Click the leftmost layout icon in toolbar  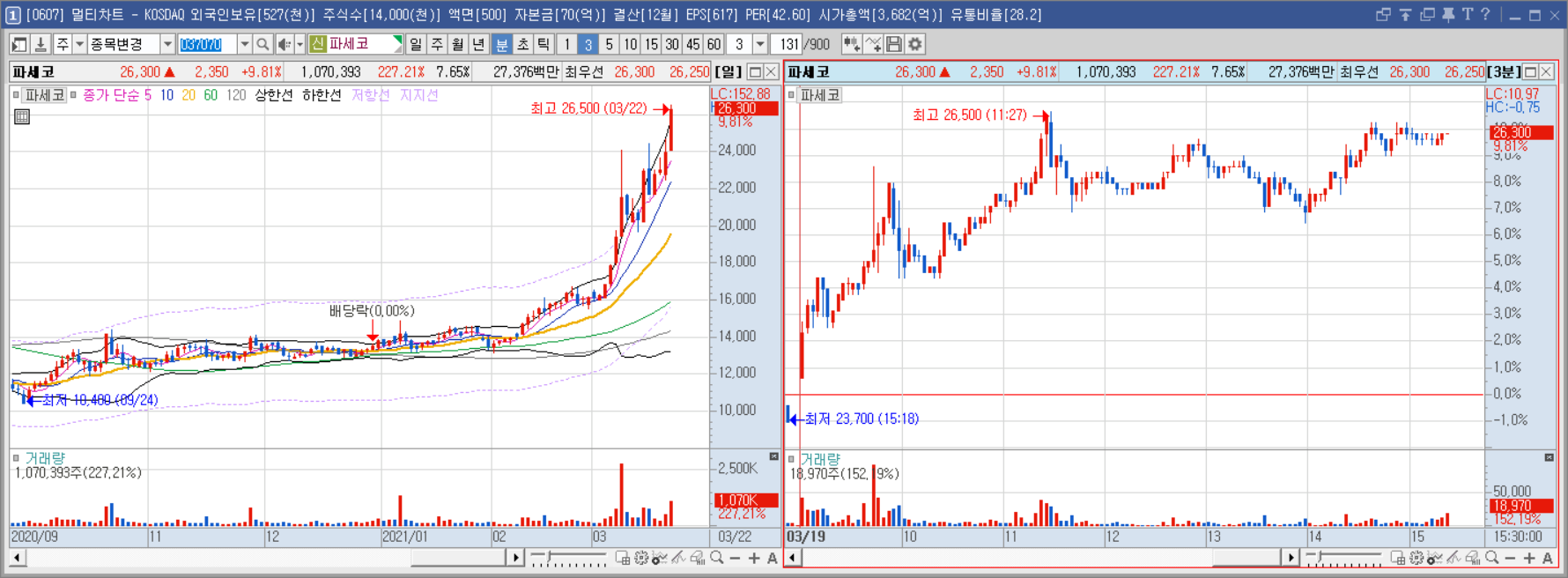coord(19,44)
